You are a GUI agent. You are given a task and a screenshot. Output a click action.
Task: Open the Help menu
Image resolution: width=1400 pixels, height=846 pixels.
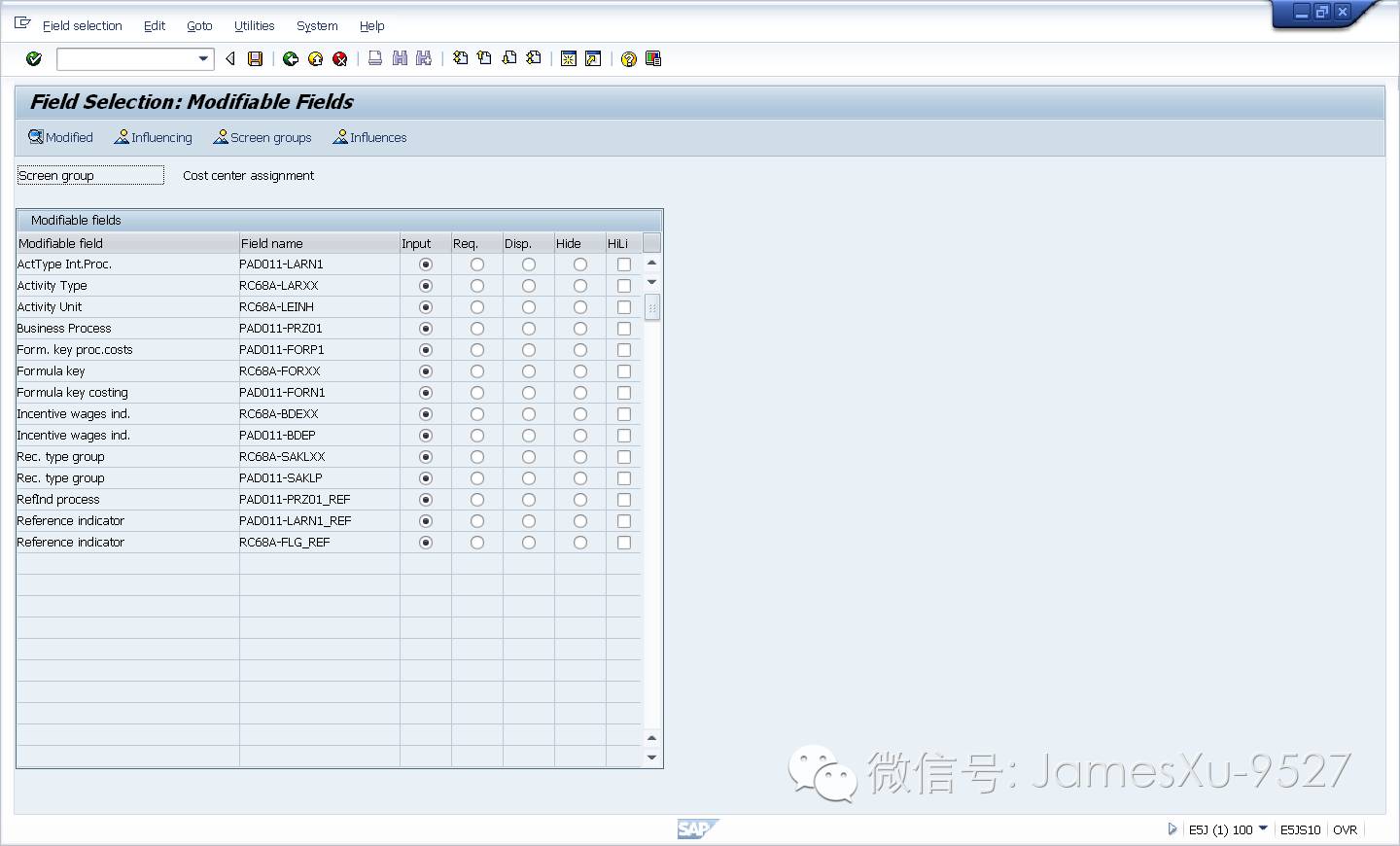(x=371, y=26)
